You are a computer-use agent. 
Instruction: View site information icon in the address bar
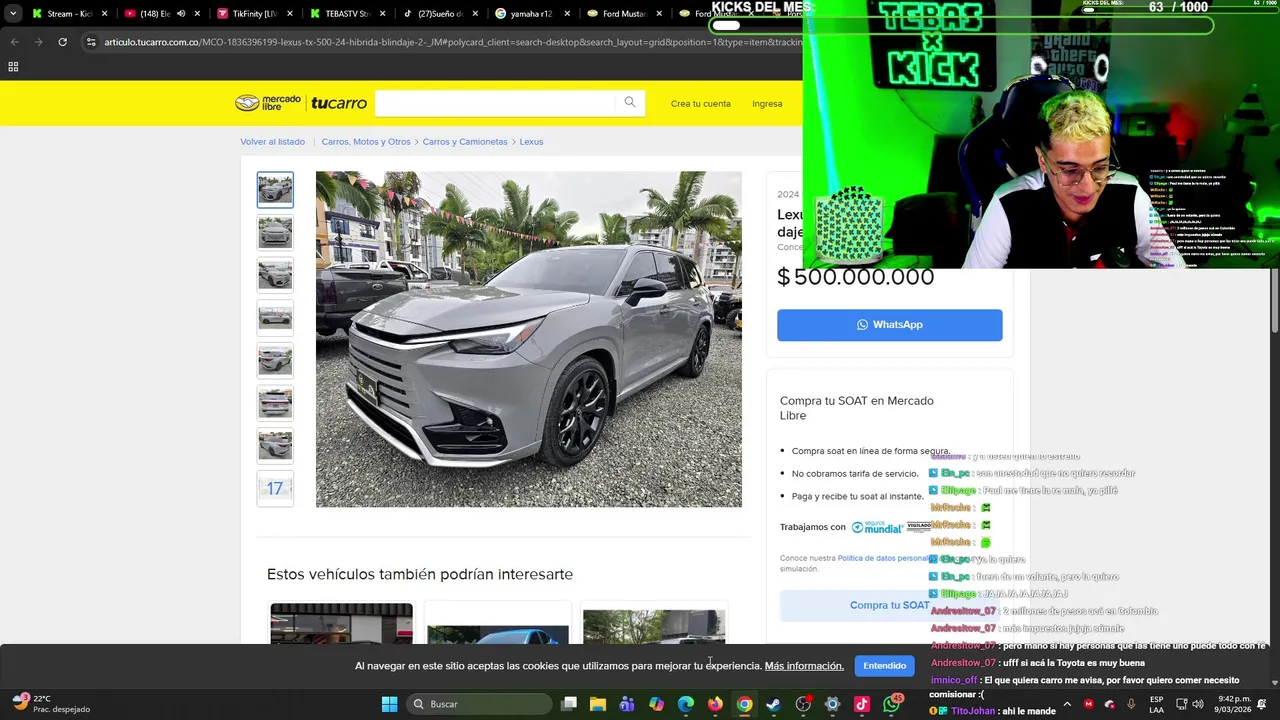pyautogui.click(x=91, y=42)
